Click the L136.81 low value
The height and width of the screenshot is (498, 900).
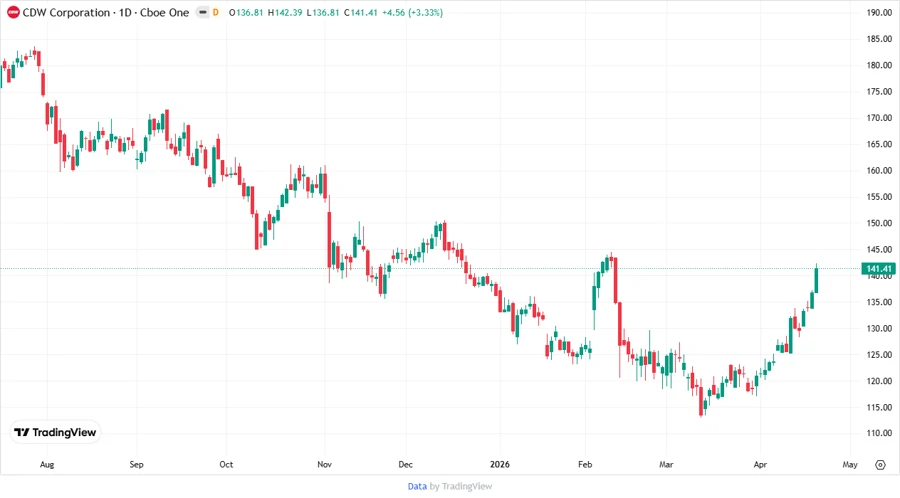pos(323,13)
